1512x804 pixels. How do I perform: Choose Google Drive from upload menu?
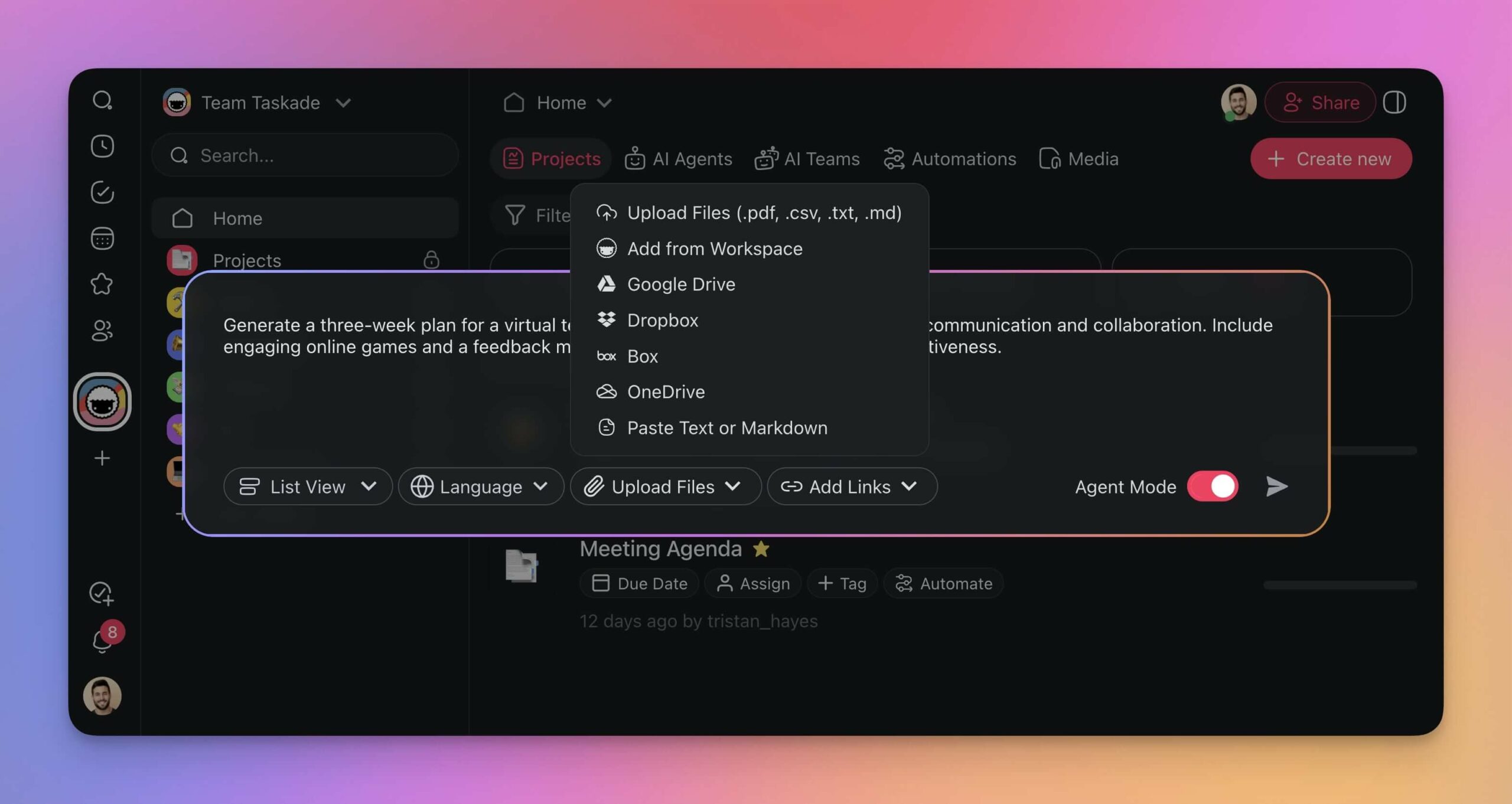click(x=680, y=284)
